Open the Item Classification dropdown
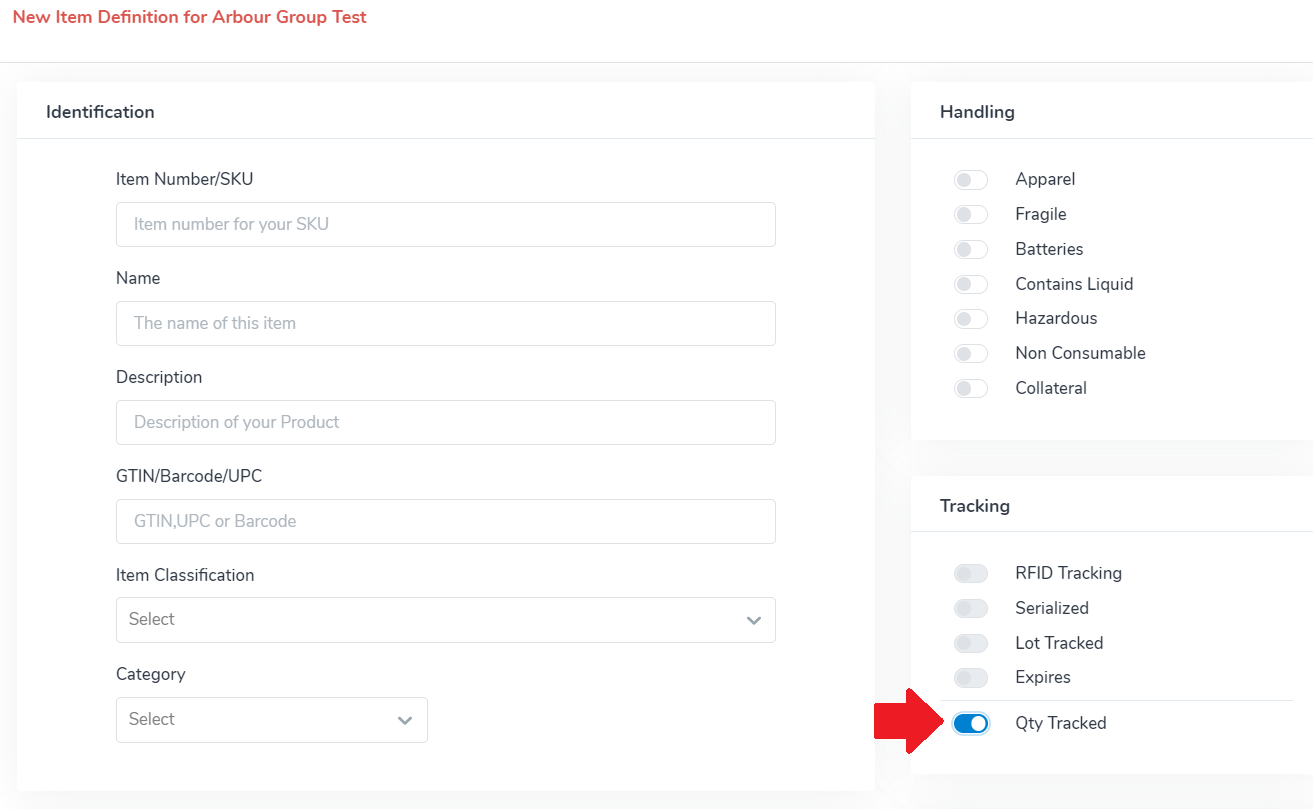The image size is (1313, 809). click(x=445, y=620)
